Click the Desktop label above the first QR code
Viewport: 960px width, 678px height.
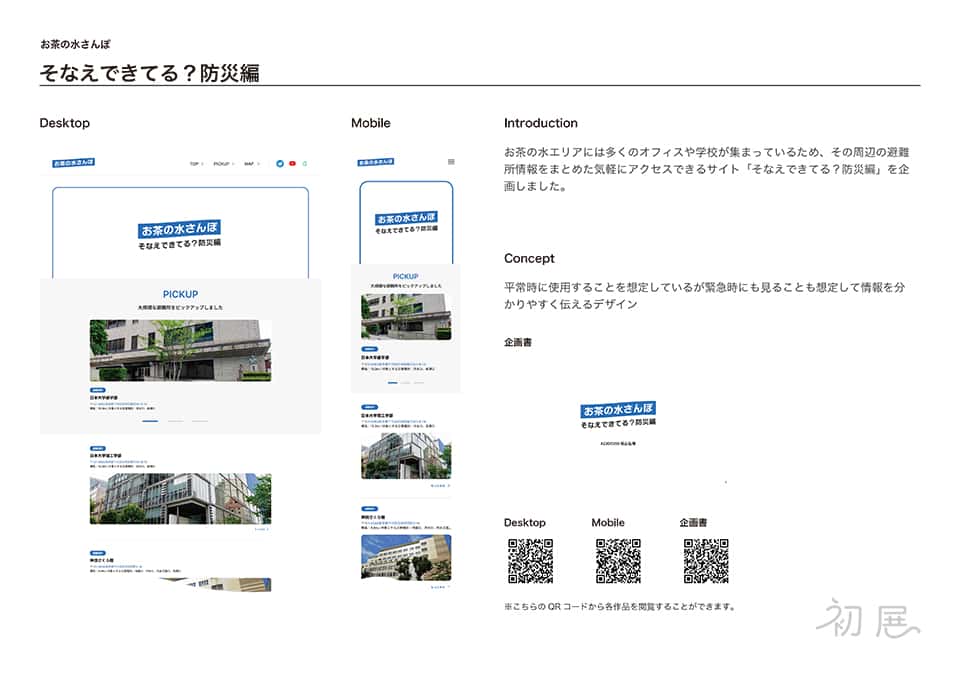pos(525,522)
